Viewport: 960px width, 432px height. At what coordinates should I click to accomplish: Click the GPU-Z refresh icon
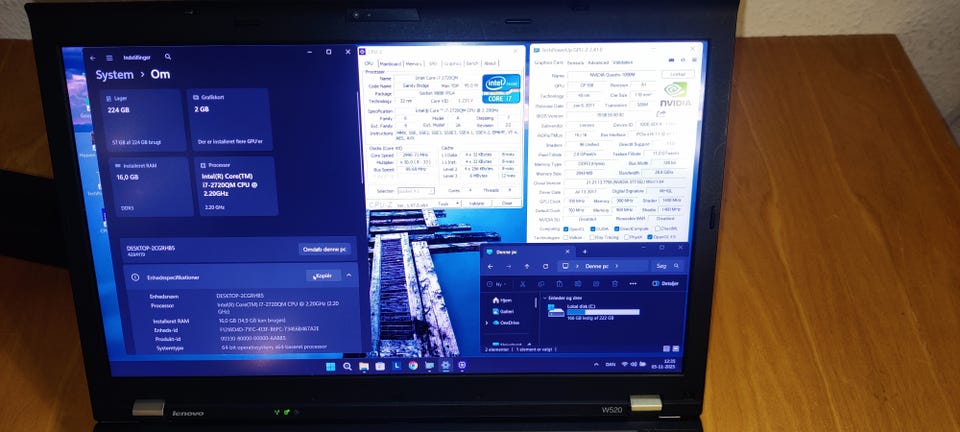pos(683,60)
